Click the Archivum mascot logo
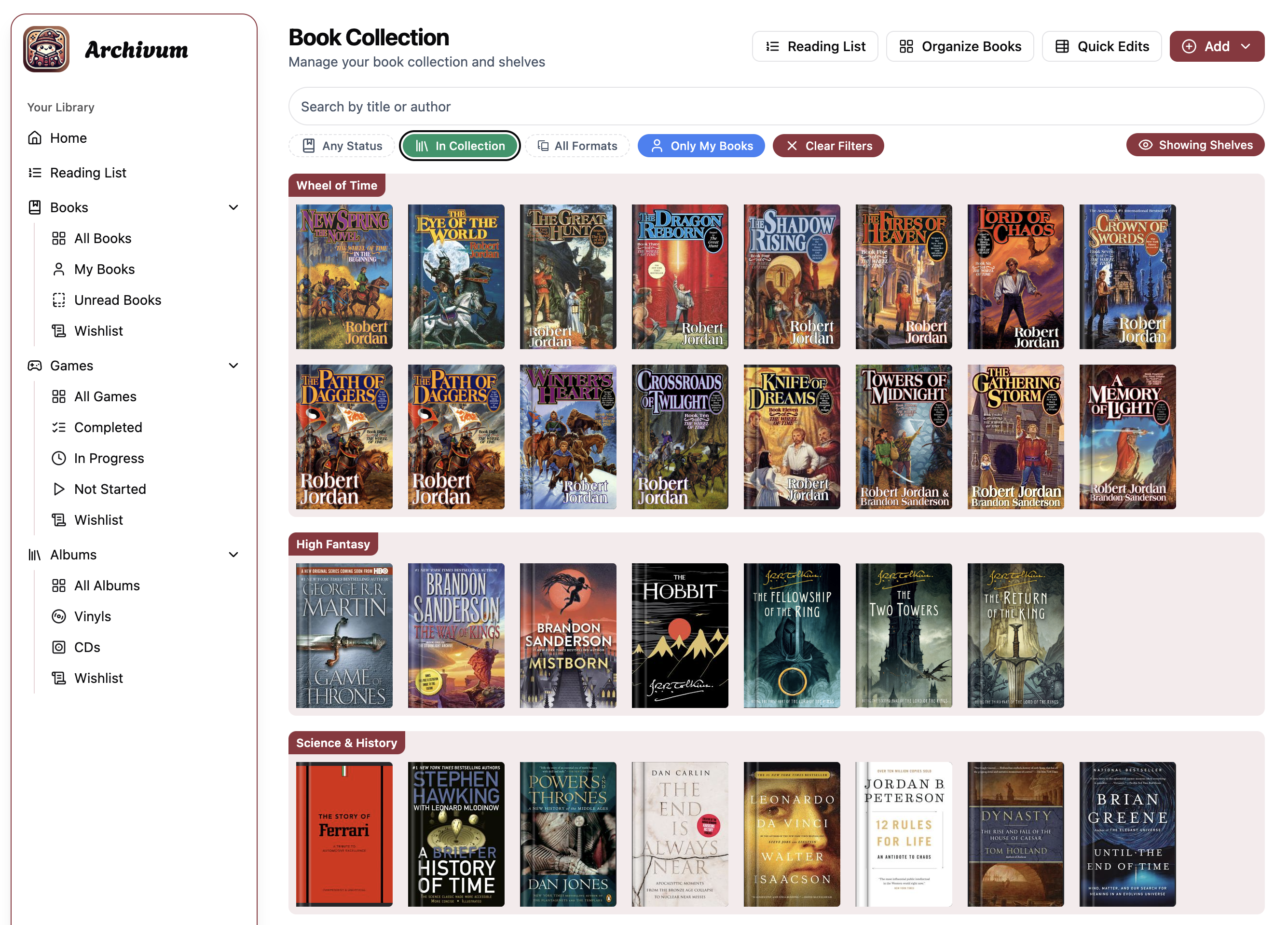 (46, 49)
